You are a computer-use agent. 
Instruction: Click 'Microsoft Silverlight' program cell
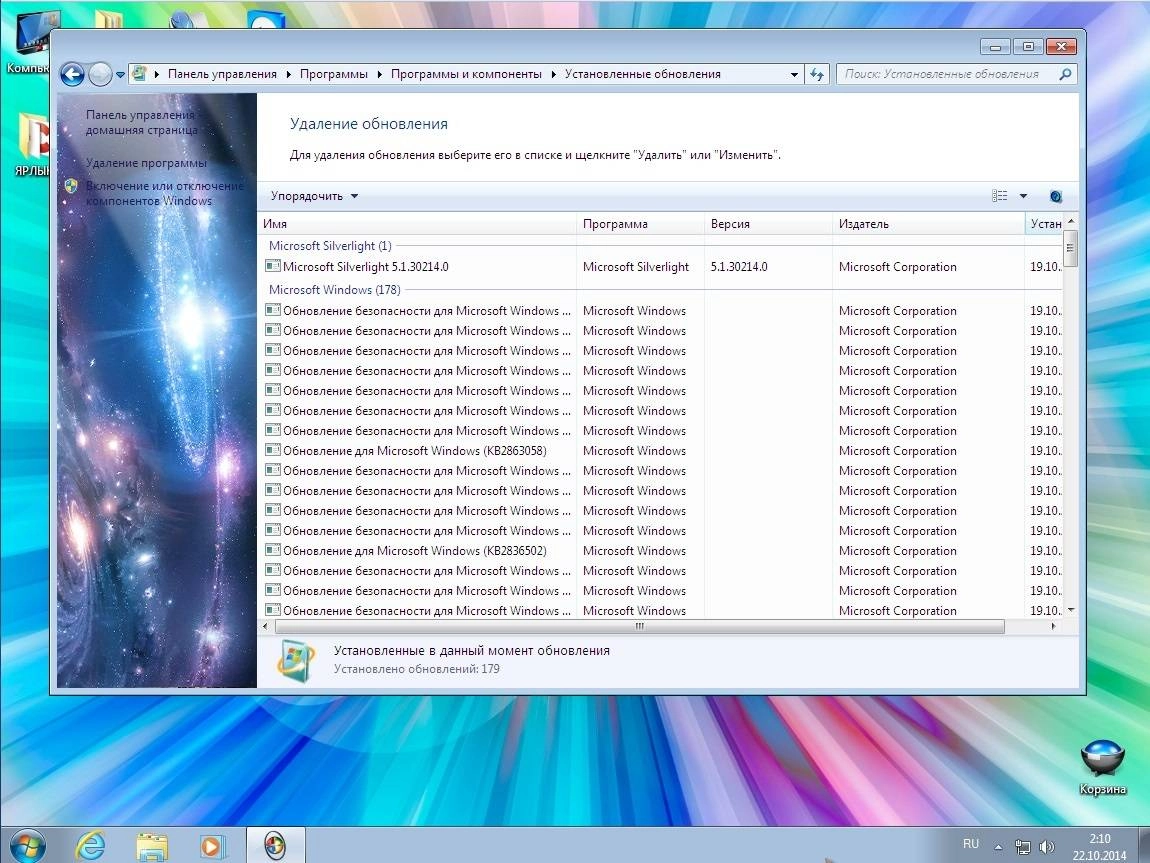click(x=636, y=267)
